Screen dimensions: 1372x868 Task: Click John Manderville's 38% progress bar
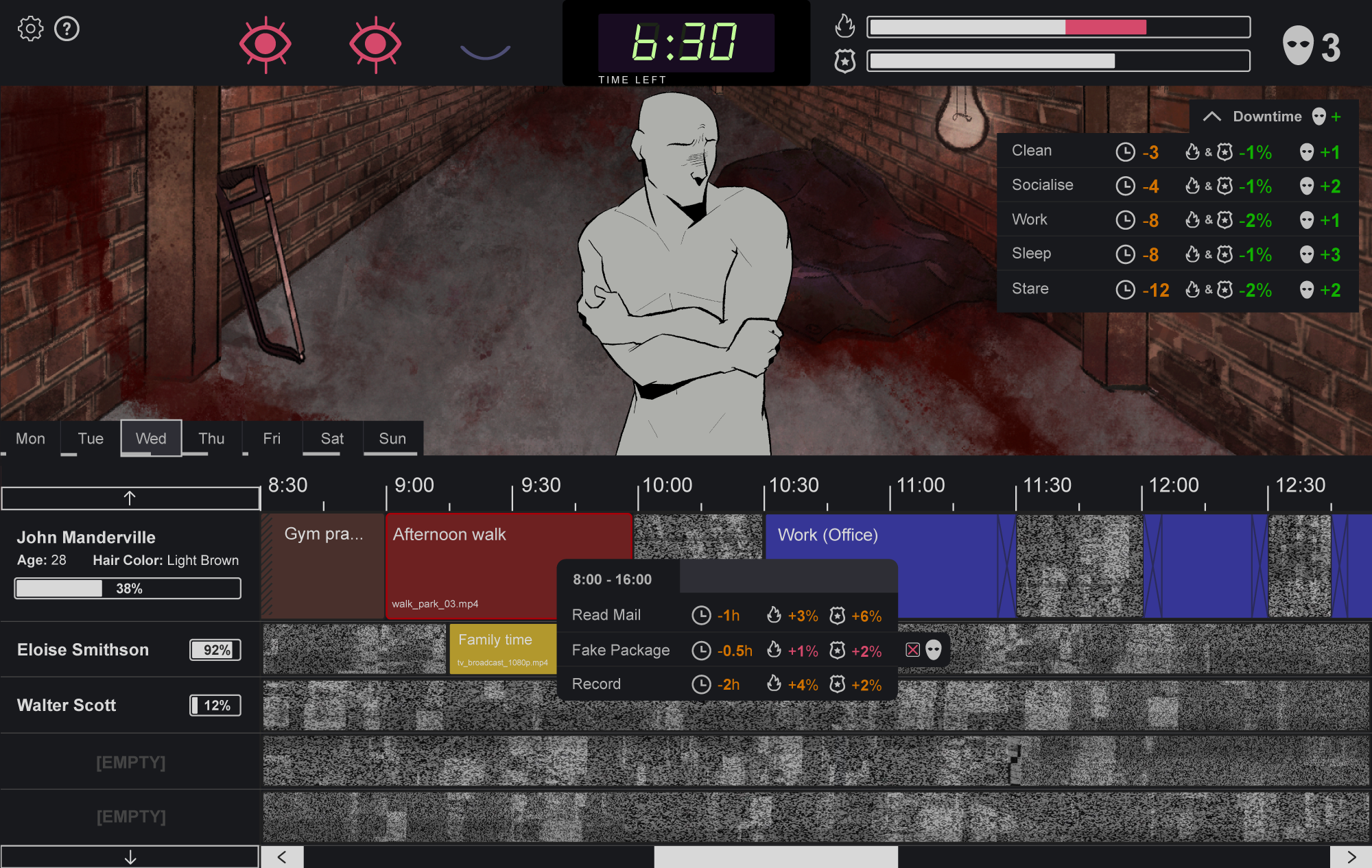(x=127, y=588)
